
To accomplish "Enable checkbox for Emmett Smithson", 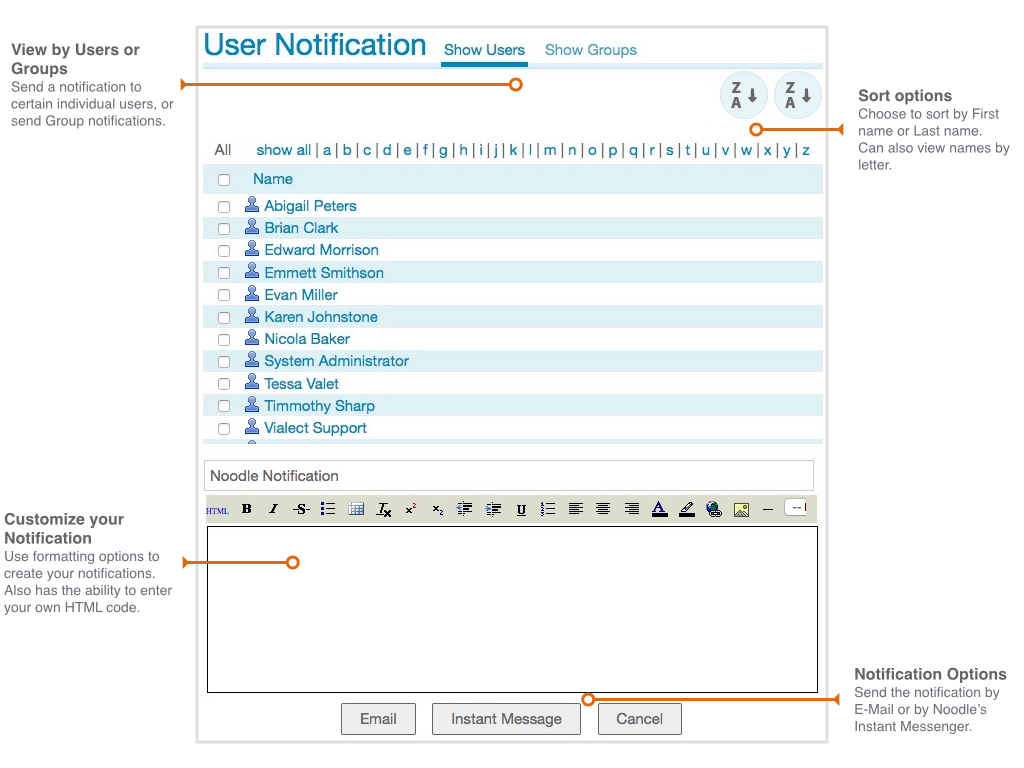I will 224,273.
